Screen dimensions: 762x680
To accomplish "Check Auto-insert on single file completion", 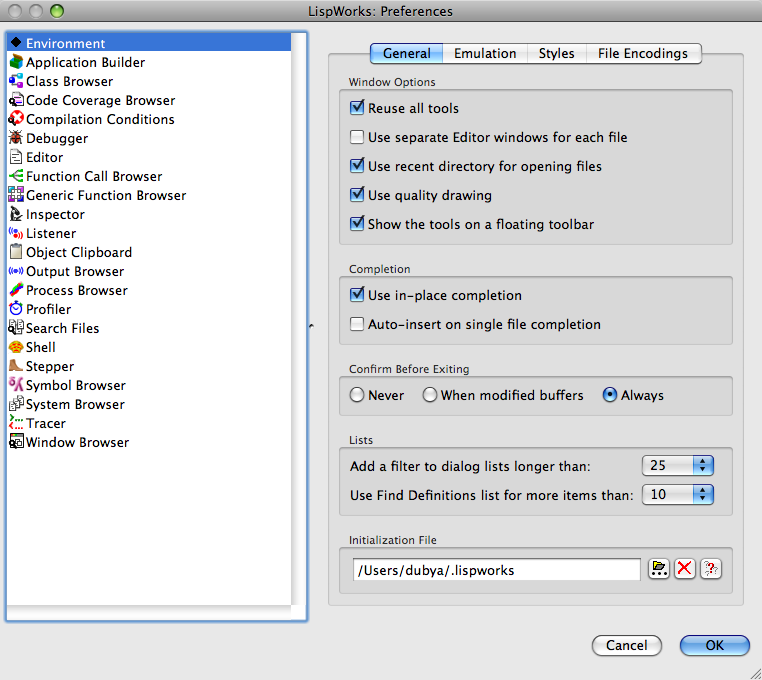I will (x=357, y=324).
